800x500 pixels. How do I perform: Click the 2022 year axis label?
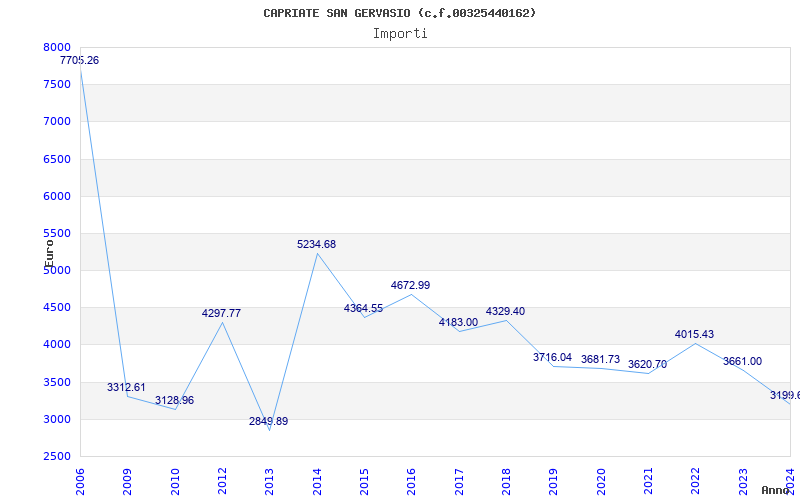(x=695, y=482)
